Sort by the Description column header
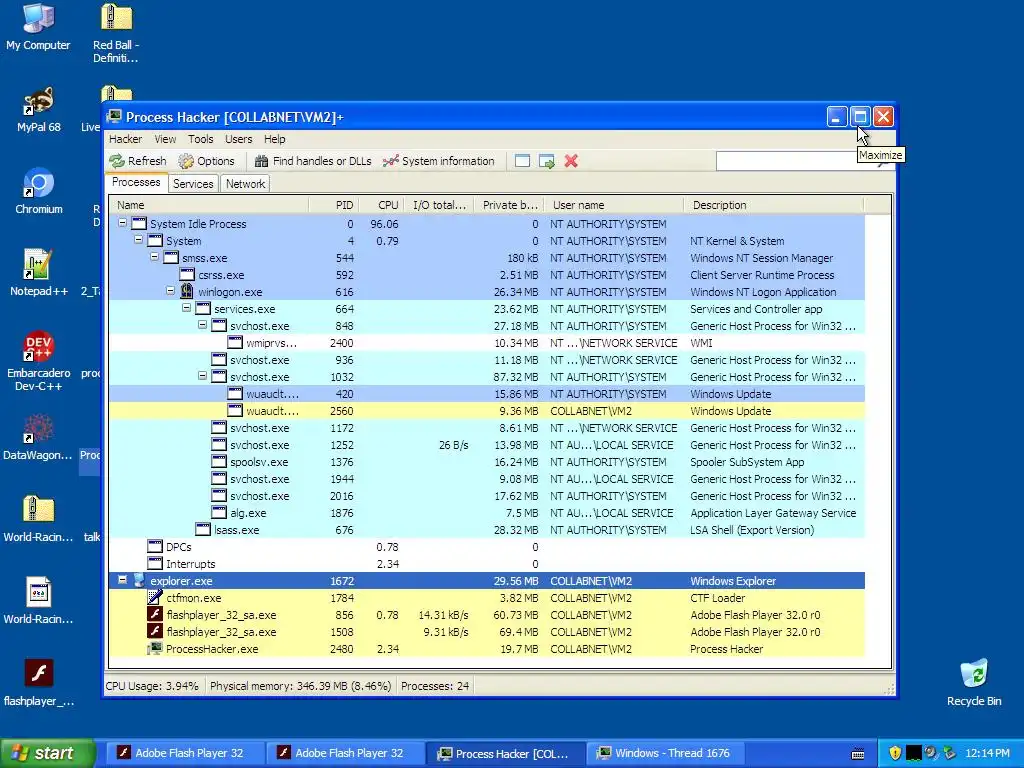 [x=774, y=205]
